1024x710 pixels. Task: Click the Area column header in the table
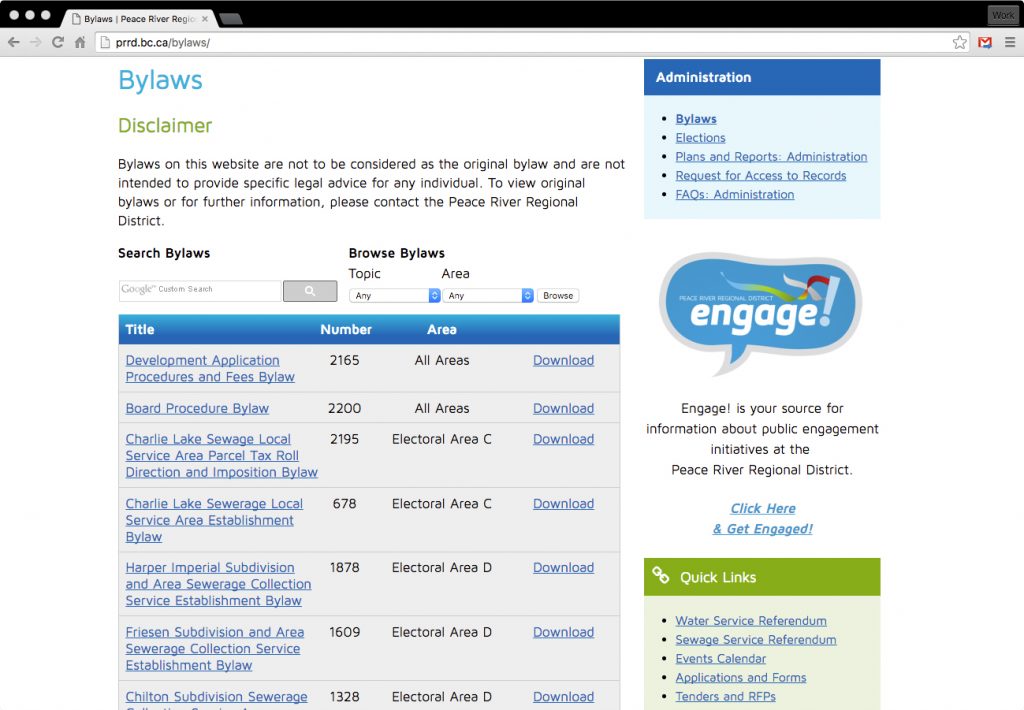coord(441,329)
